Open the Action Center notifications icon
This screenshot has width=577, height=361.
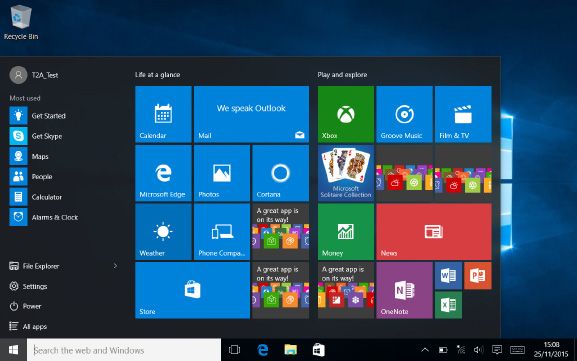click(x=497, y=350)
